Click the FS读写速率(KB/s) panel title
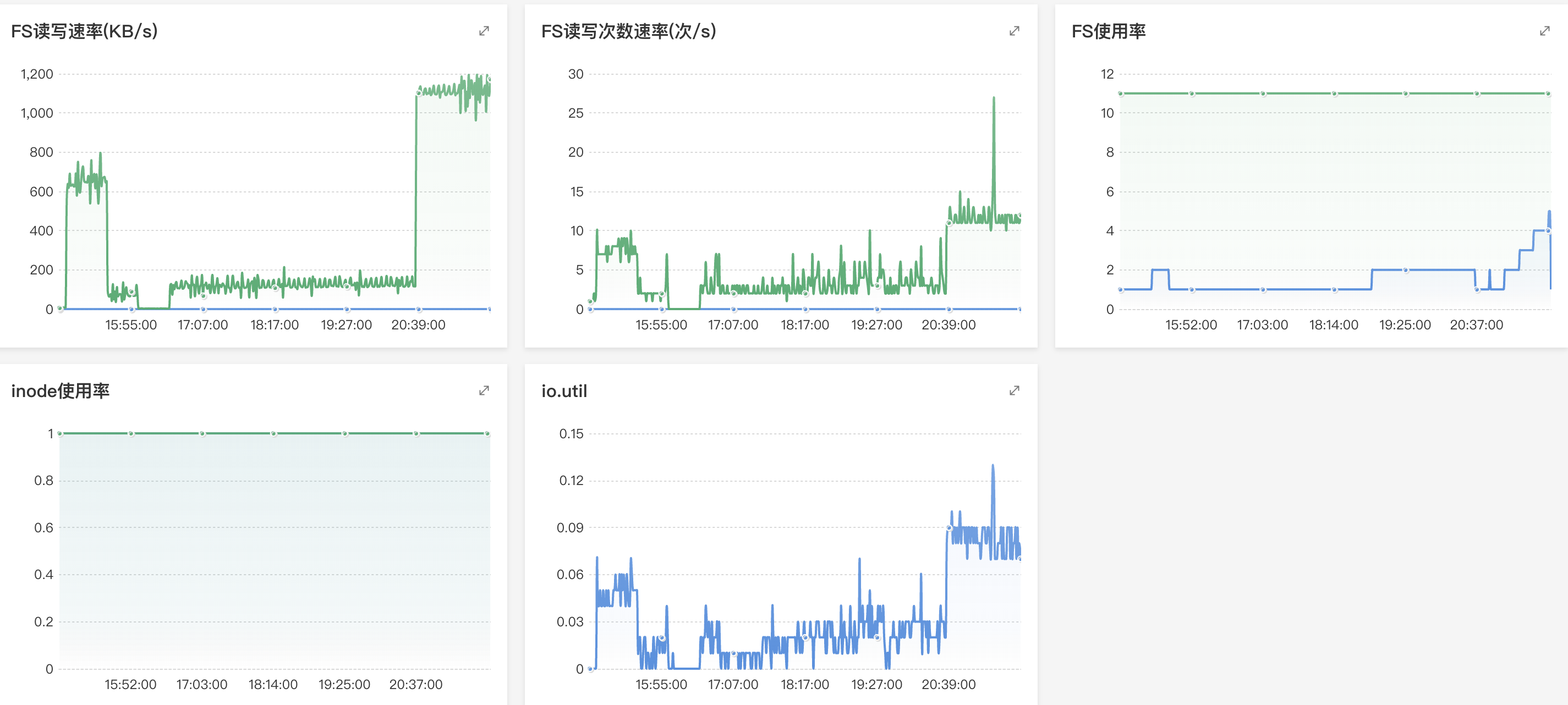The width and height of the screenshot is (1568, 705). pos(84,31)
